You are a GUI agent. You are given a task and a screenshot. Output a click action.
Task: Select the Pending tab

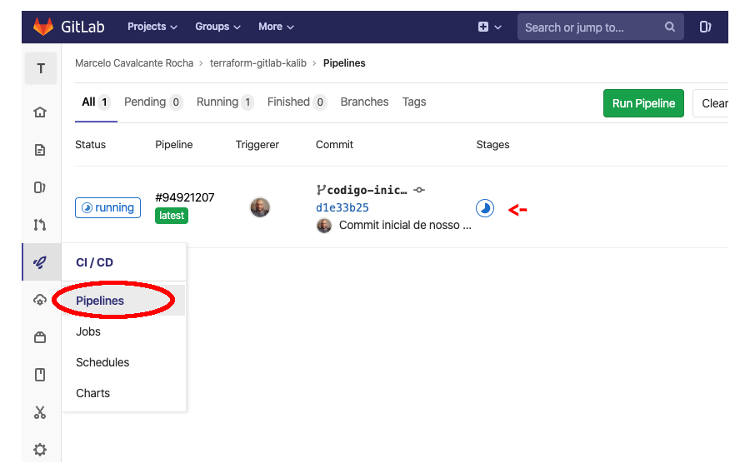tap(153, 102)
